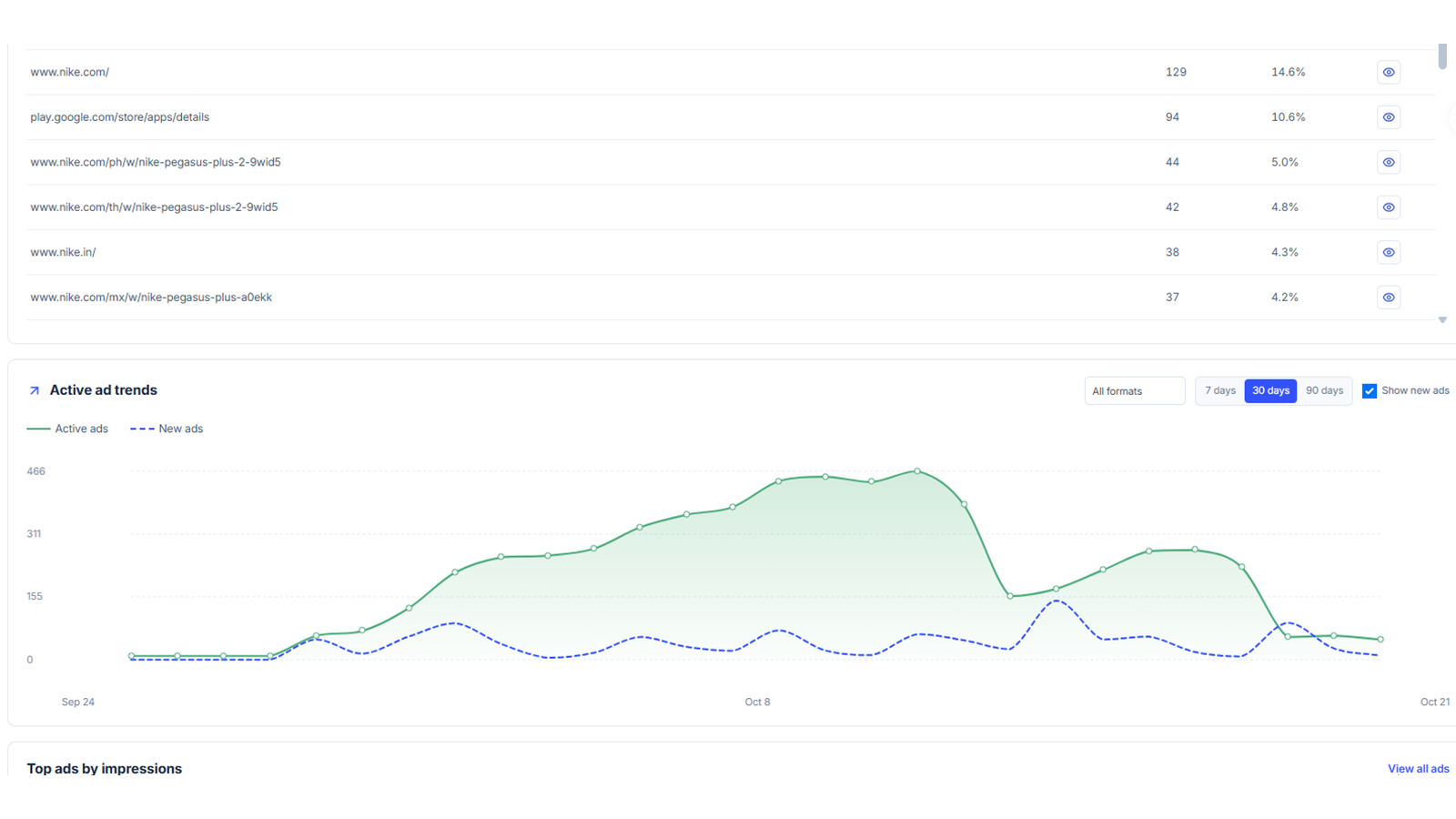Image resolution: width=1456 pixels, height=819 pixels.
Task: Click the Top ads by impressions heading
Action: click(105, 769)
